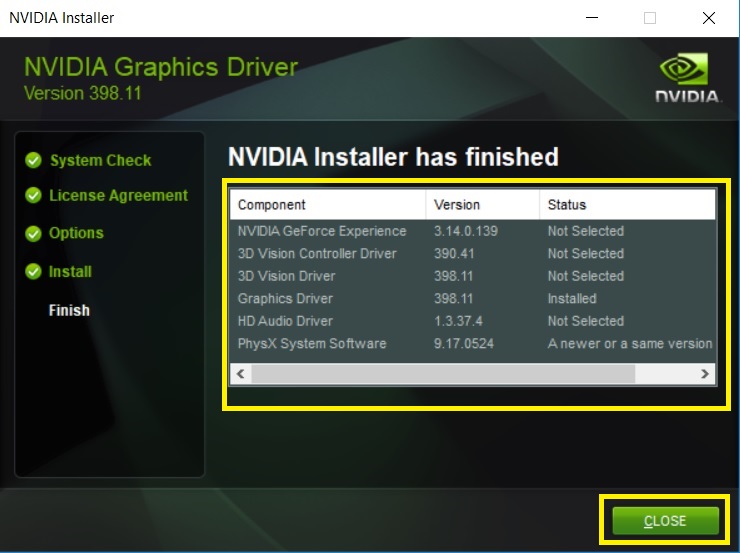Select the System Check step label
This screenshot has height=553, width=740.
[101, 160]
